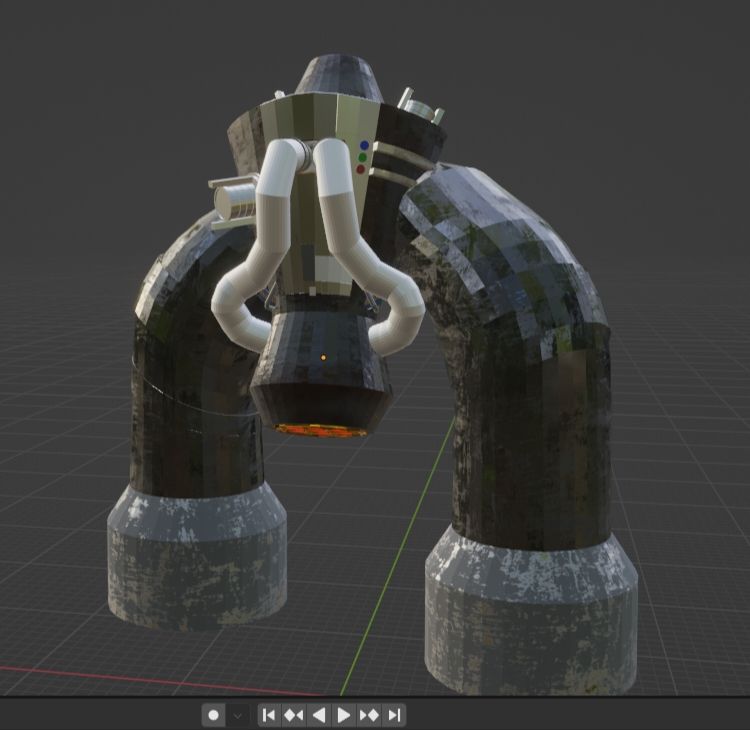
Task: Click the green dot on the model
Action: click(x=363, y=157)
